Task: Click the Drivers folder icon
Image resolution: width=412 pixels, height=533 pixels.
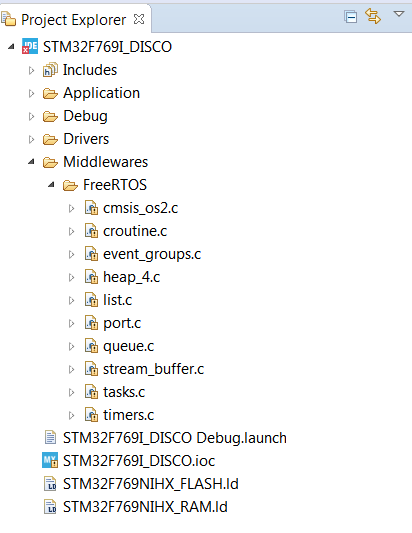Action: (50, 139)
